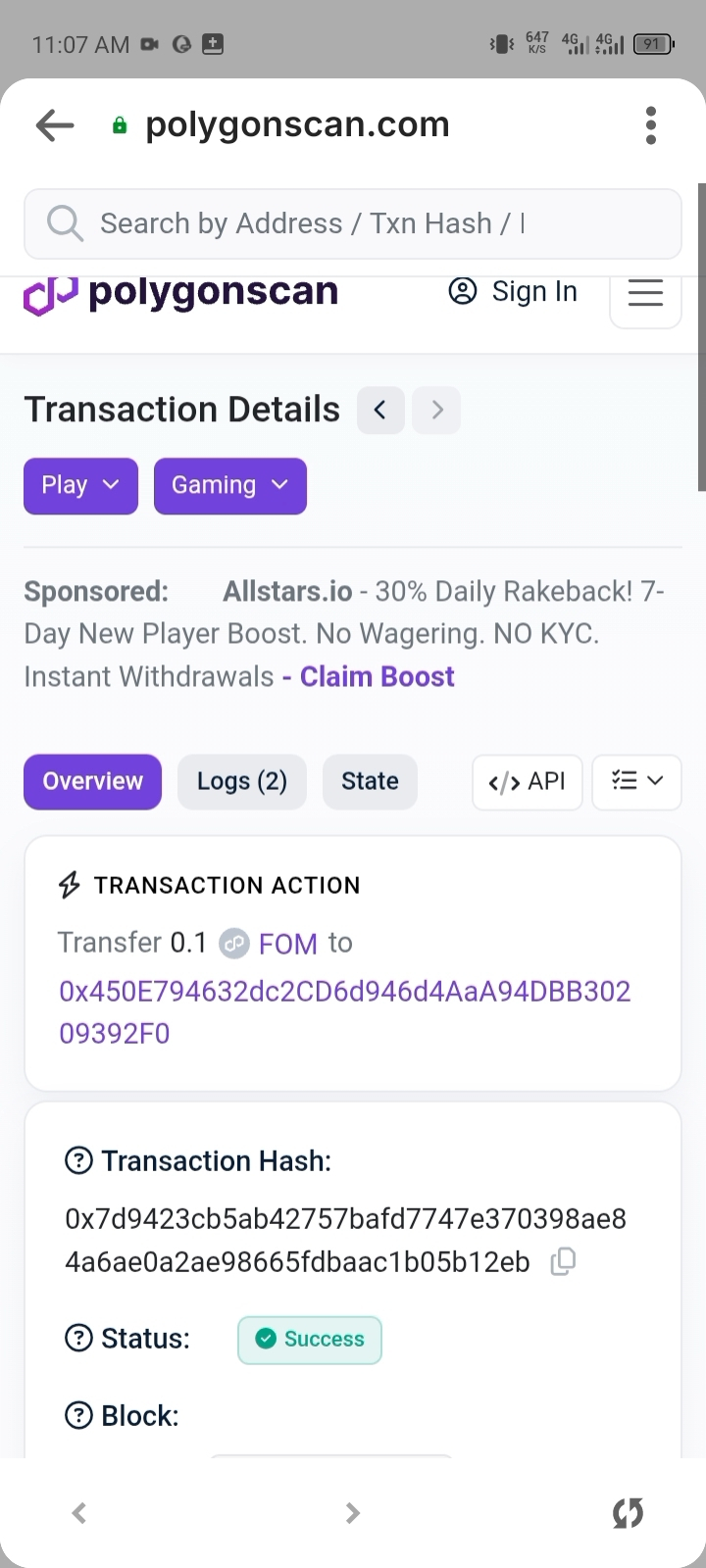Click the Transaction Hash help icon

78,1161
